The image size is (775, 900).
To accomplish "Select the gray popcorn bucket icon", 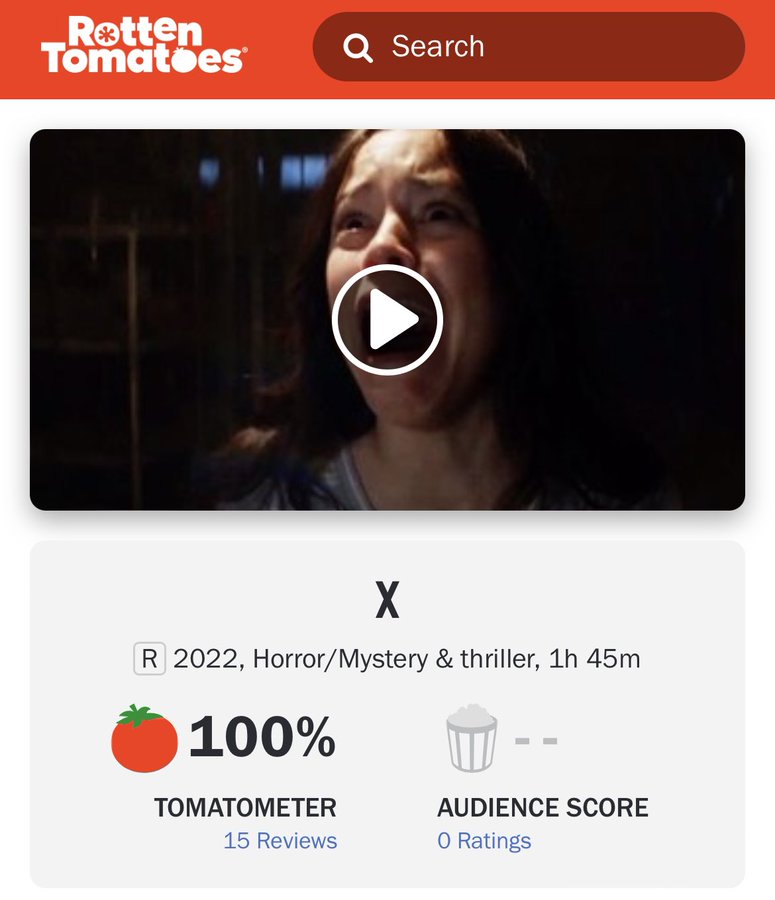I will [x=471, y=738].
